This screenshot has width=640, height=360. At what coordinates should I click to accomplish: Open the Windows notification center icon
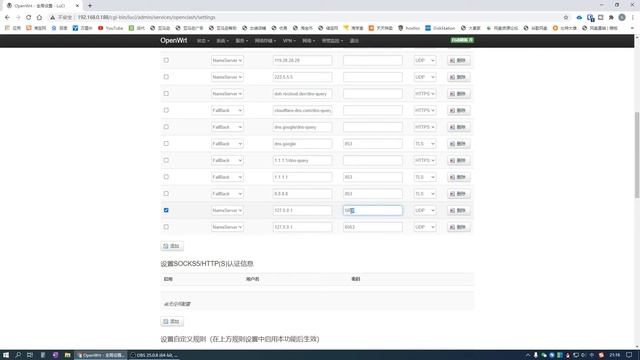click(x=629, y=355)
